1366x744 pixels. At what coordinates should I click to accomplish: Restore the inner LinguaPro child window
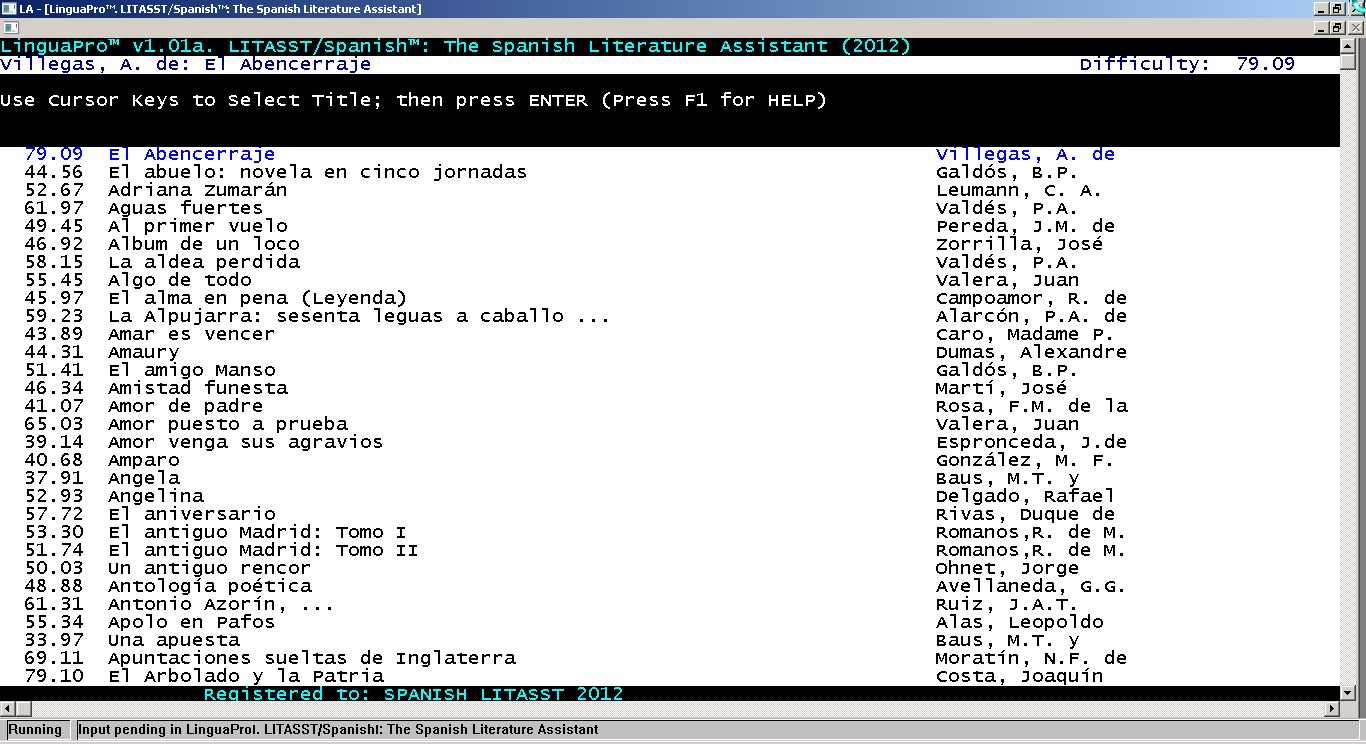[x=1336, y=28]
